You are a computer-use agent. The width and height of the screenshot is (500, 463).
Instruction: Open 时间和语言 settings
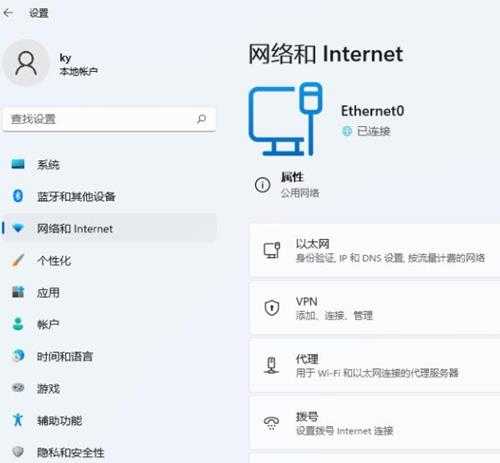point(109,356)
